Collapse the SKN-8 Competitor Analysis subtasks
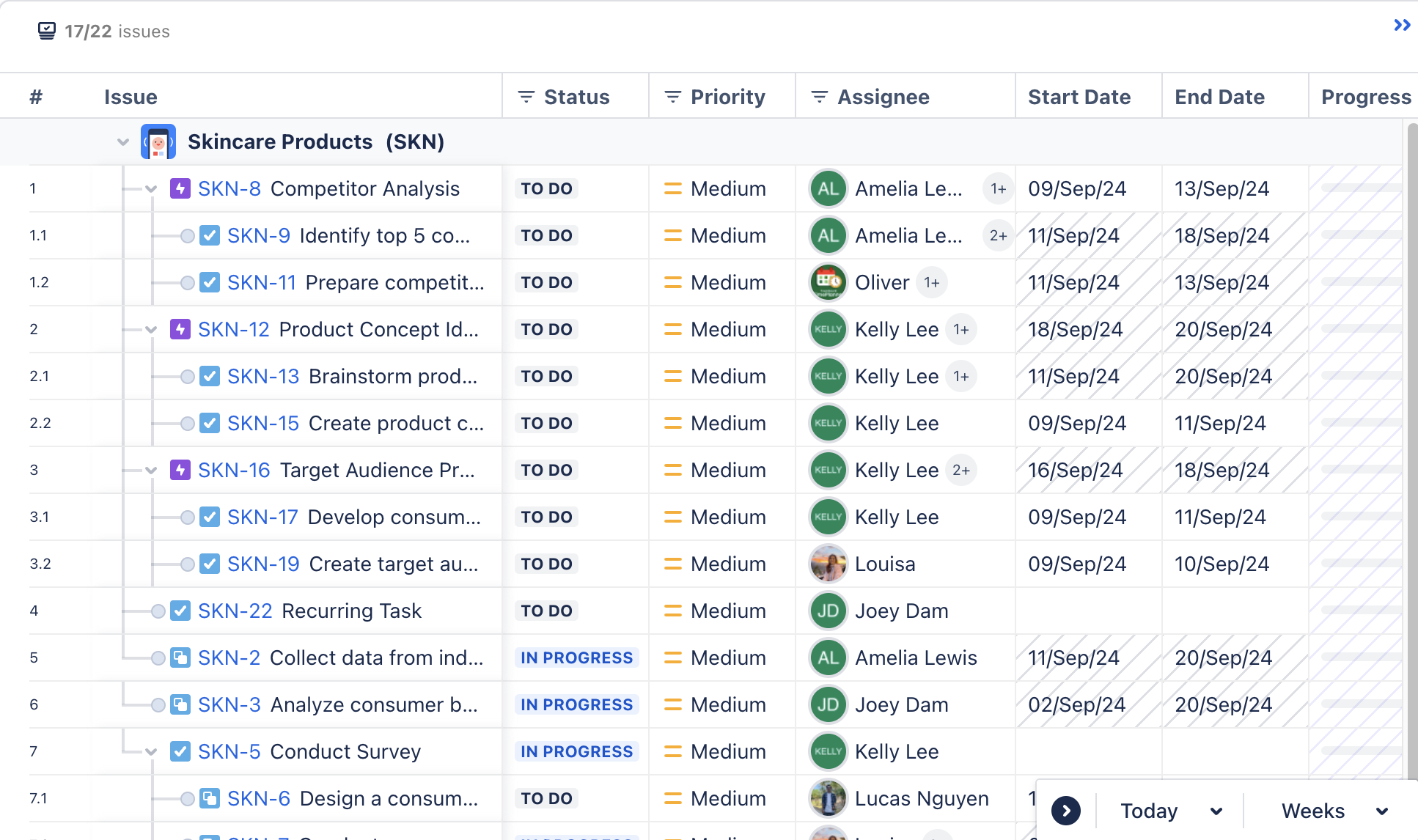1418x840 pixels. [150, 188]
